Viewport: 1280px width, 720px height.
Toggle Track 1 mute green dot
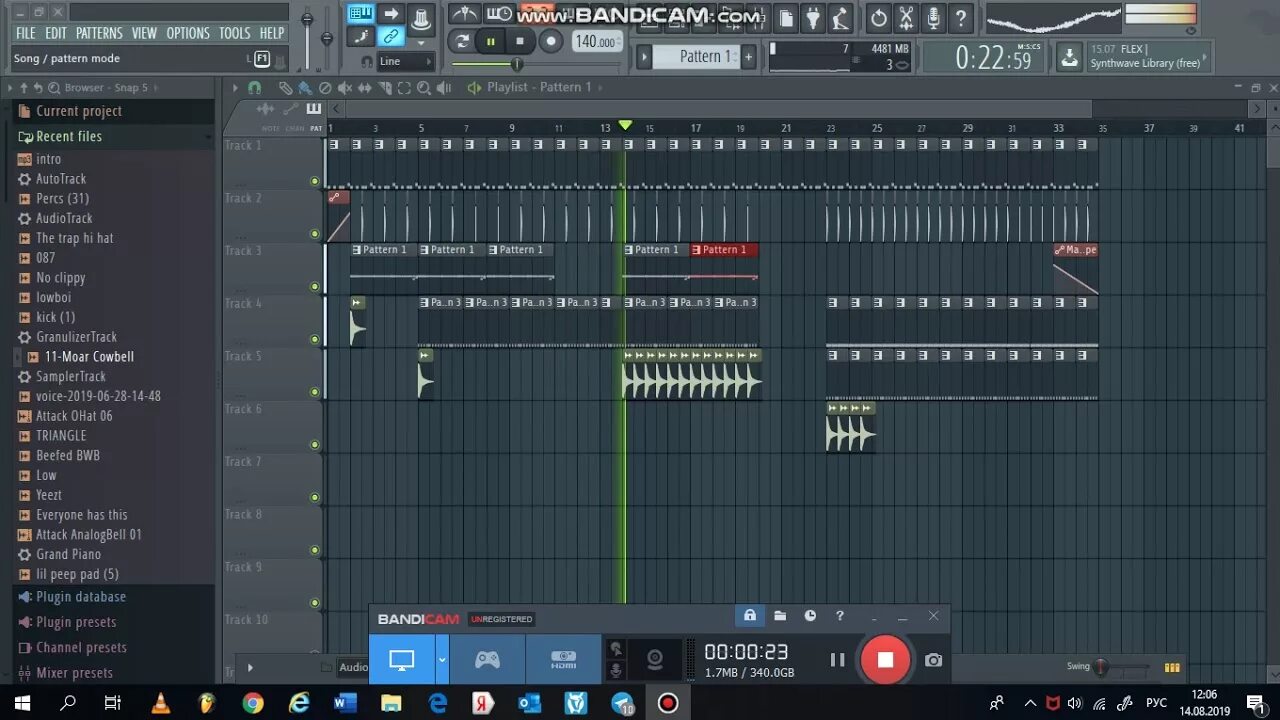315,181
